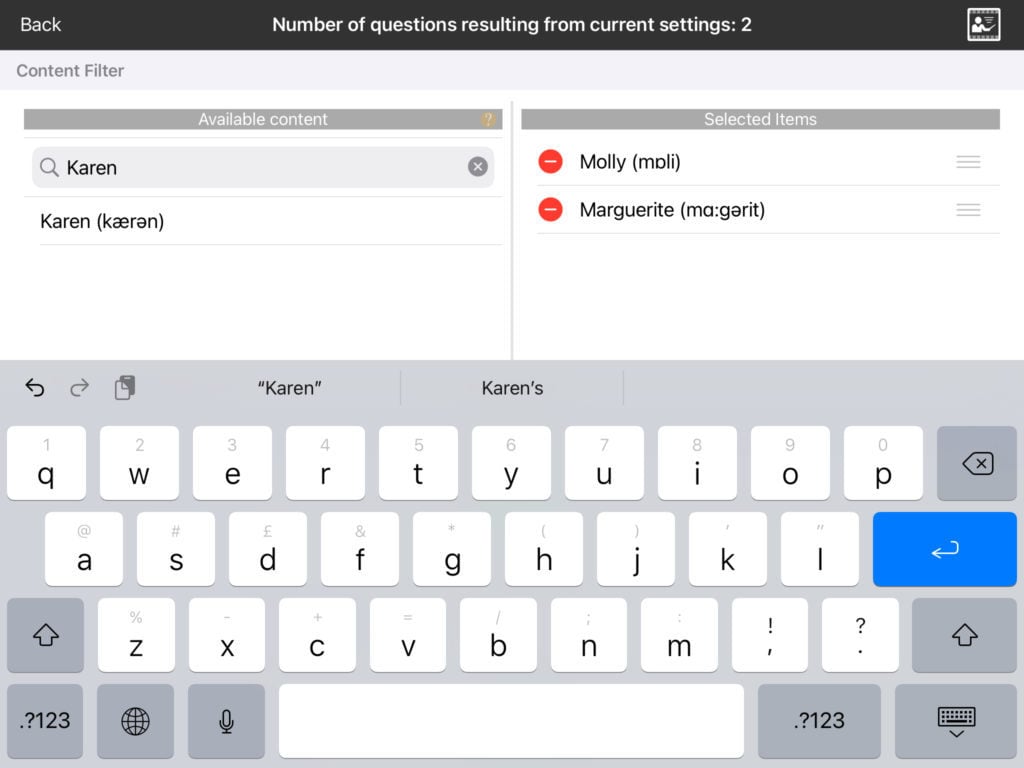Grab the reorder handle for Marguerite

[x=968, y=210]
